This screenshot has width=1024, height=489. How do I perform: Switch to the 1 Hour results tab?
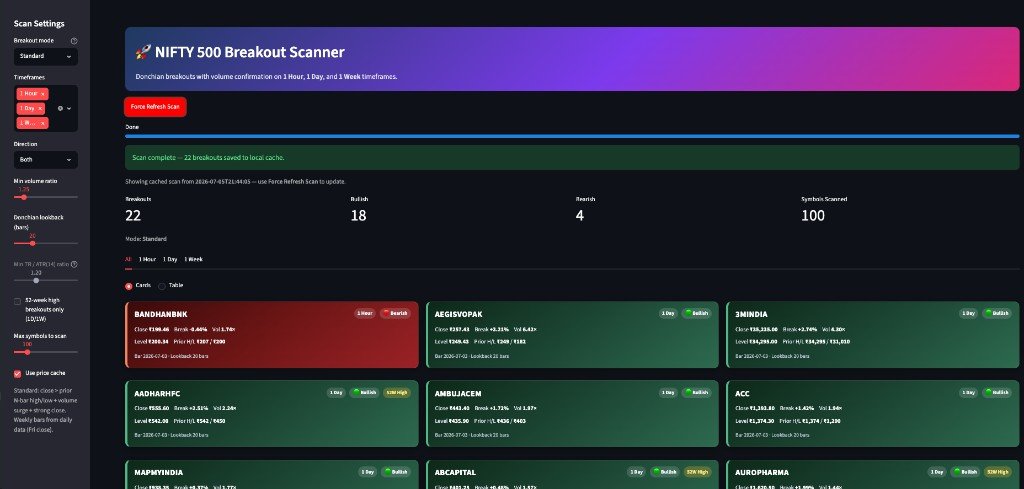coord(148,259)
